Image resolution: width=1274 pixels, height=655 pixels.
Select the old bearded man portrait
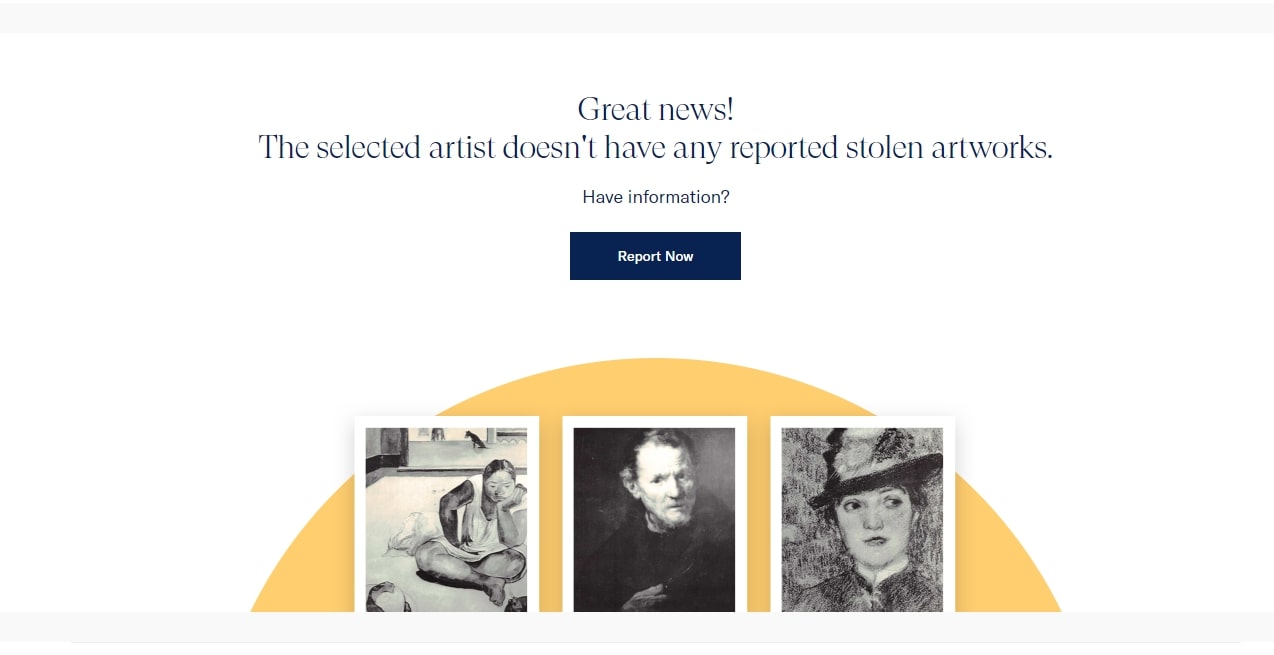[654, 519]
